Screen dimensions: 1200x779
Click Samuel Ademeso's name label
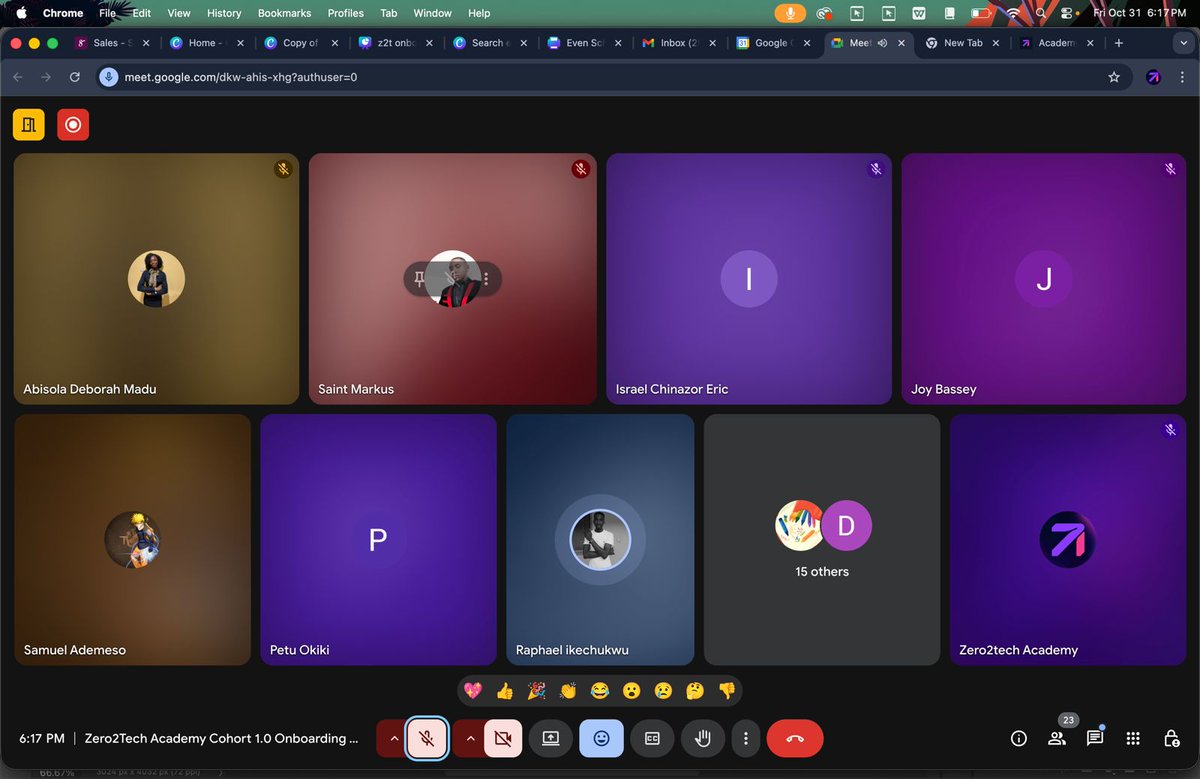point(75,650)
